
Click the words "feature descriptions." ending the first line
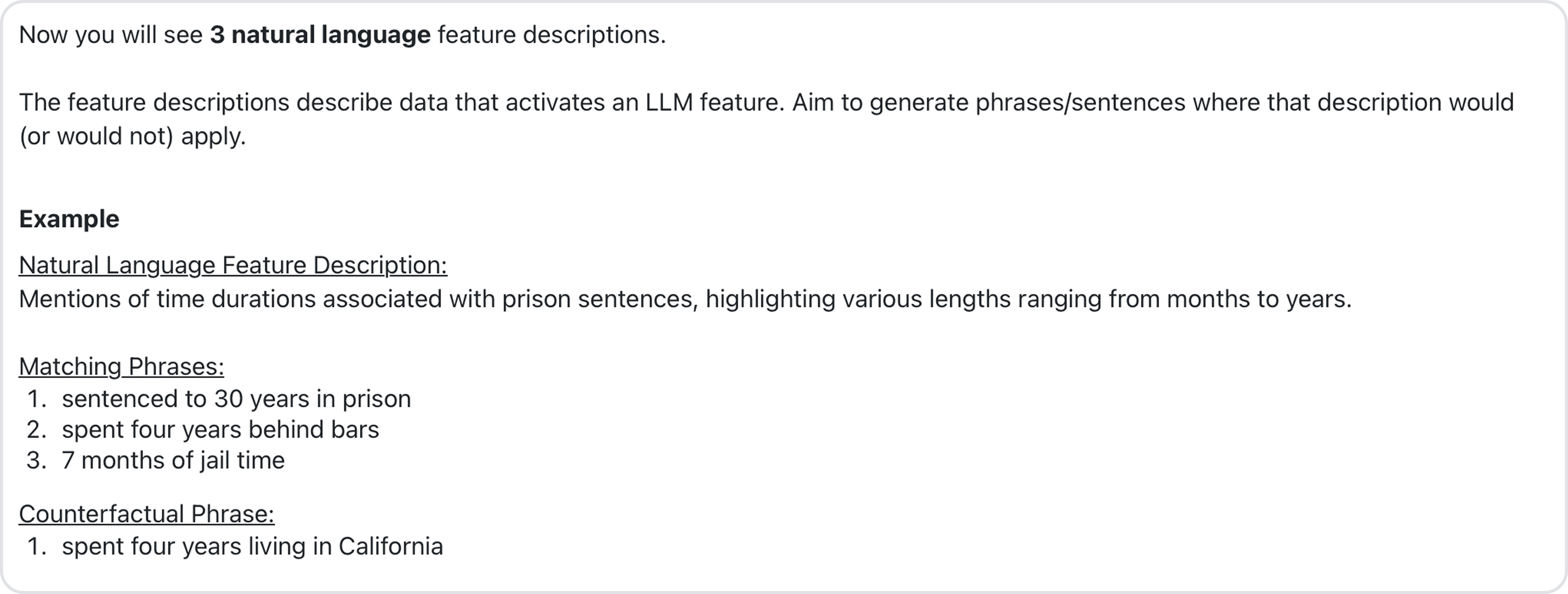pos(551,35)
